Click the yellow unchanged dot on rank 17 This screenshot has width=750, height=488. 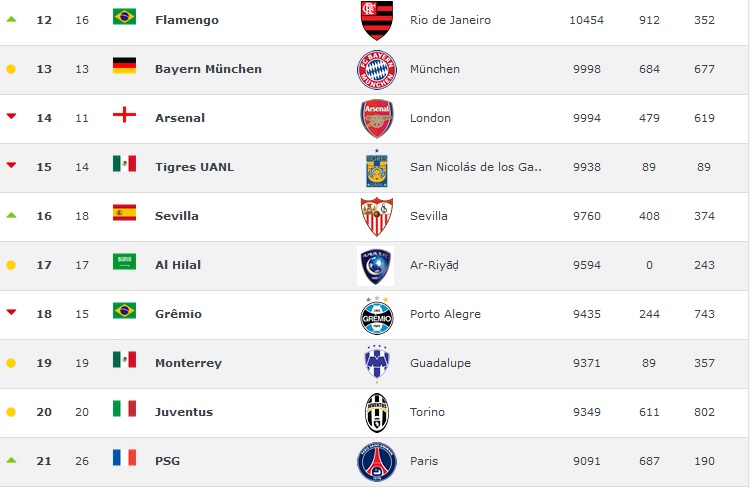[11, 265]
